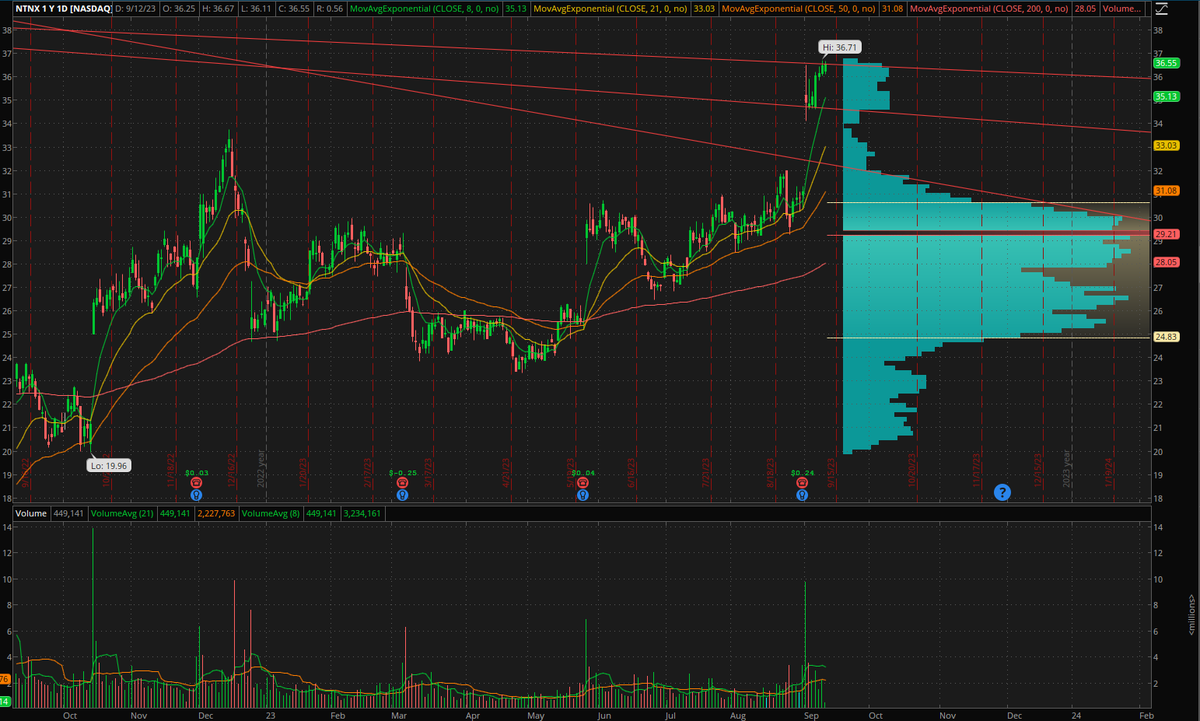The width and height of the screenshot is (1200, 721).
Task: Select the Jul label on the time axis
Action: [x=670, y=716]
